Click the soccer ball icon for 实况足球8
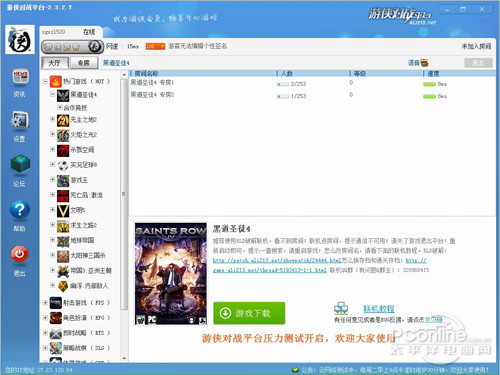 [63, 165]
